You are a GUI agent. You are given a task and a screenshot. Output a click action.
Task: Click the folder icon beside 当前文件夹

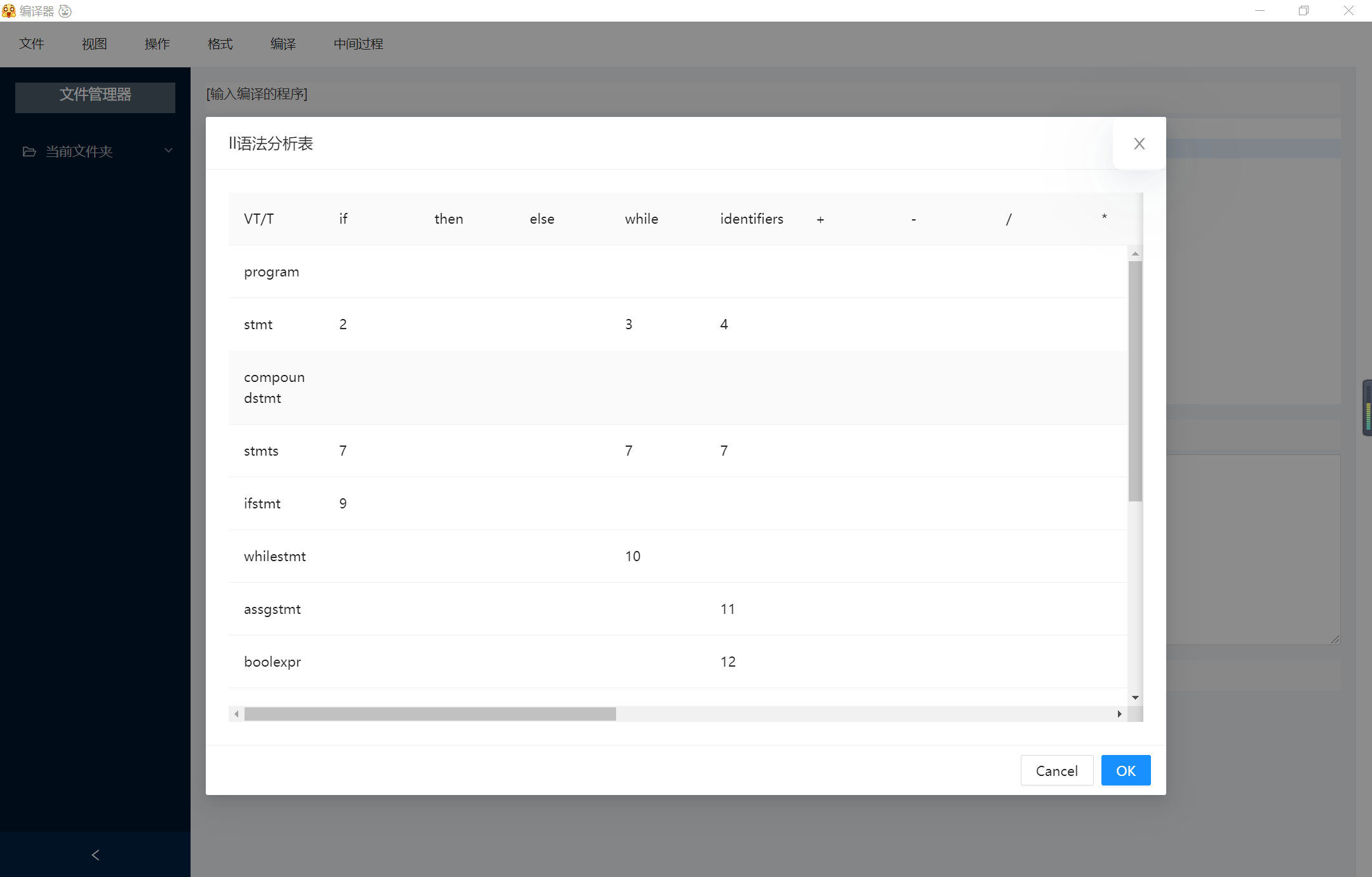point(29,151)
